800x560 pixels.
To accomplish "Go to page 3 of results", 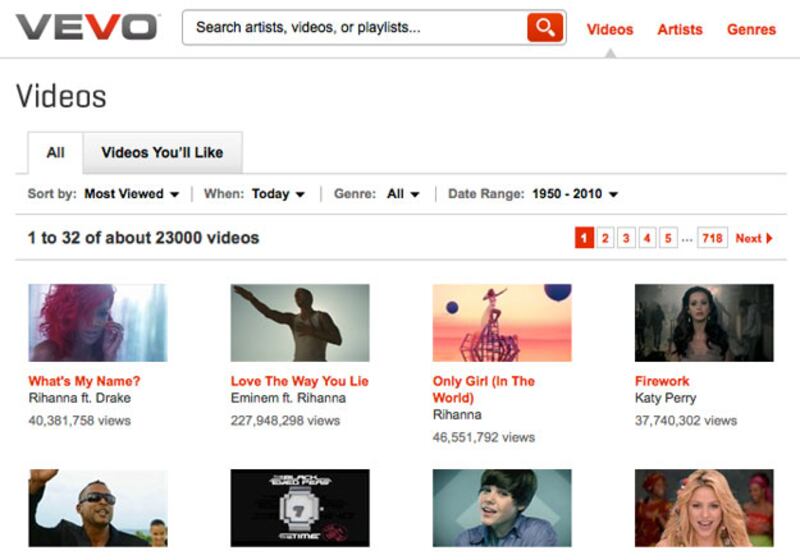I will tap(626, 238).
